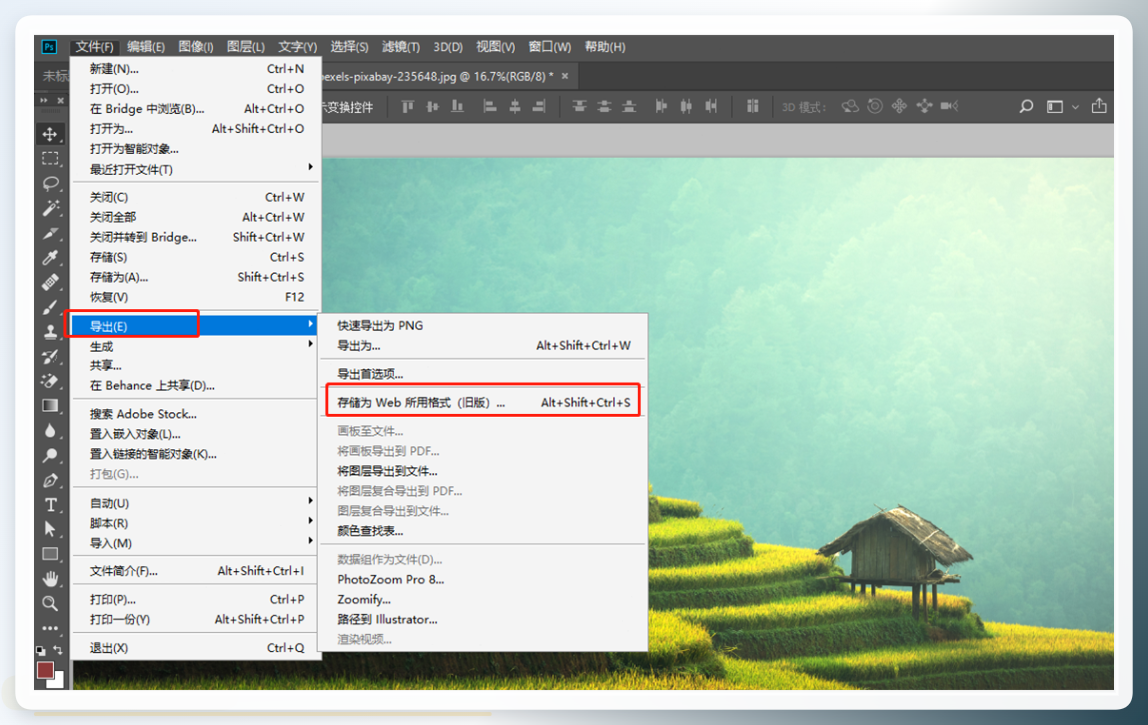Image resolution: width=1148 pixels, height=725 pixels.
Task: Choose 文件简介(F)...
Action: (195, 570)
